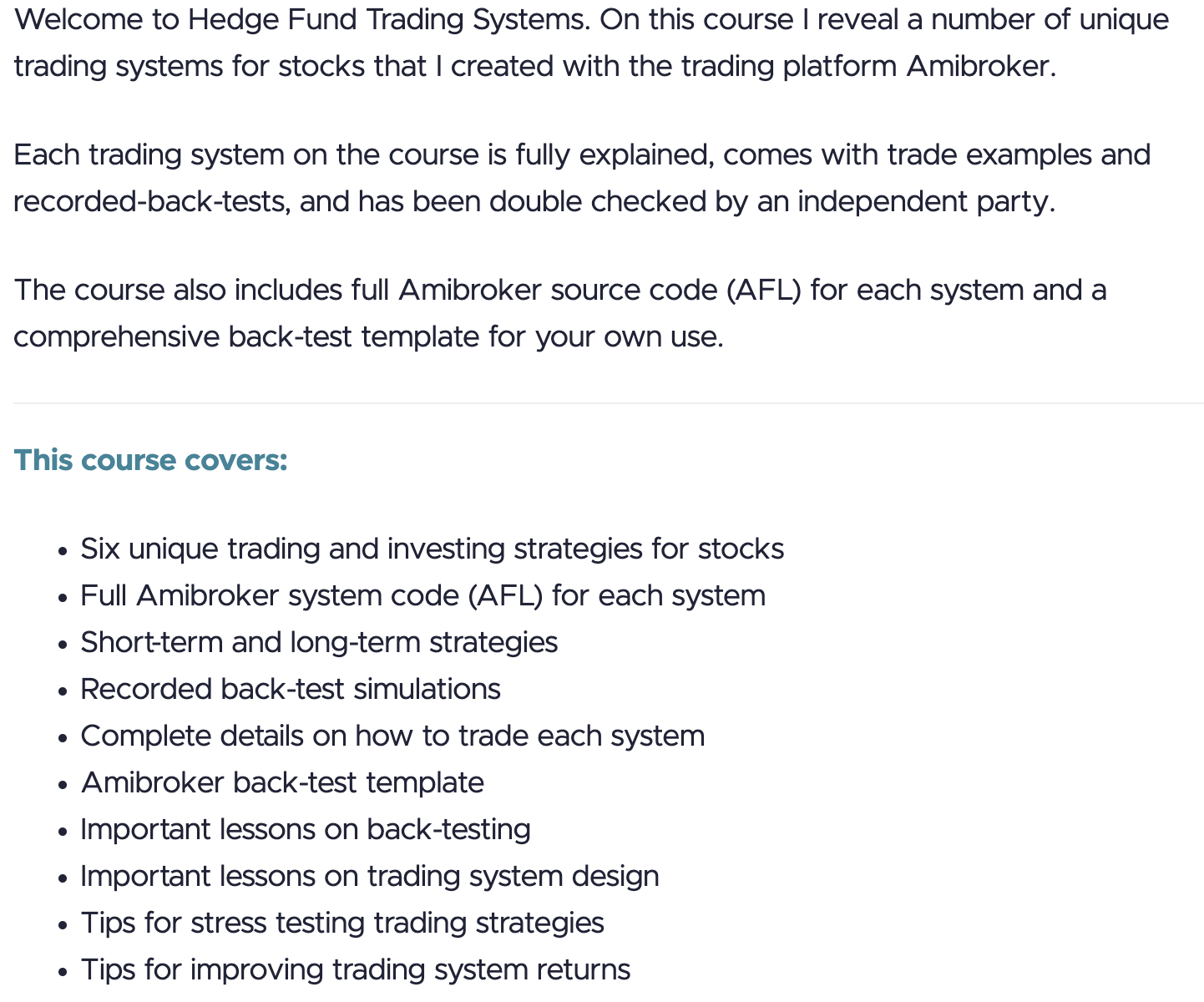This screenshot has width=1204, height=1002.
Task: Click 'Important lessons on back-testing' bullet
Action: click(306, 829)
